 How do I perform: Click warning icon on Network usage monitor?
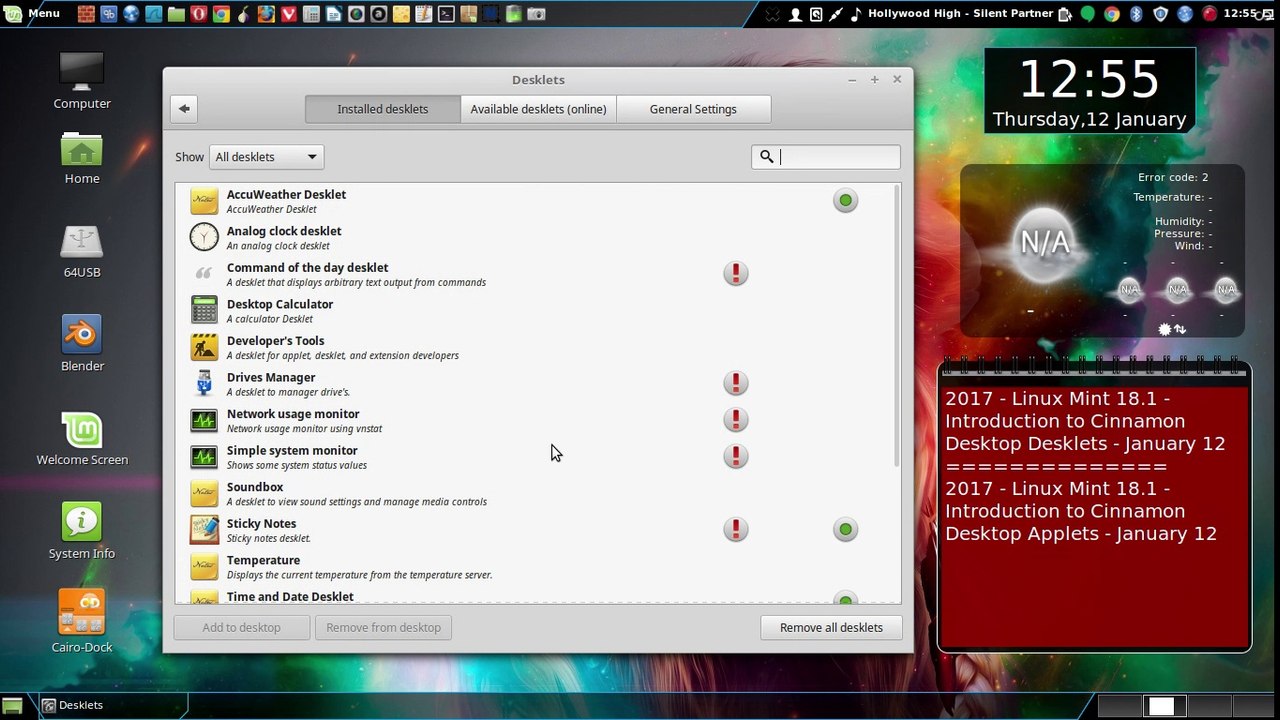(x=736, y=419)
